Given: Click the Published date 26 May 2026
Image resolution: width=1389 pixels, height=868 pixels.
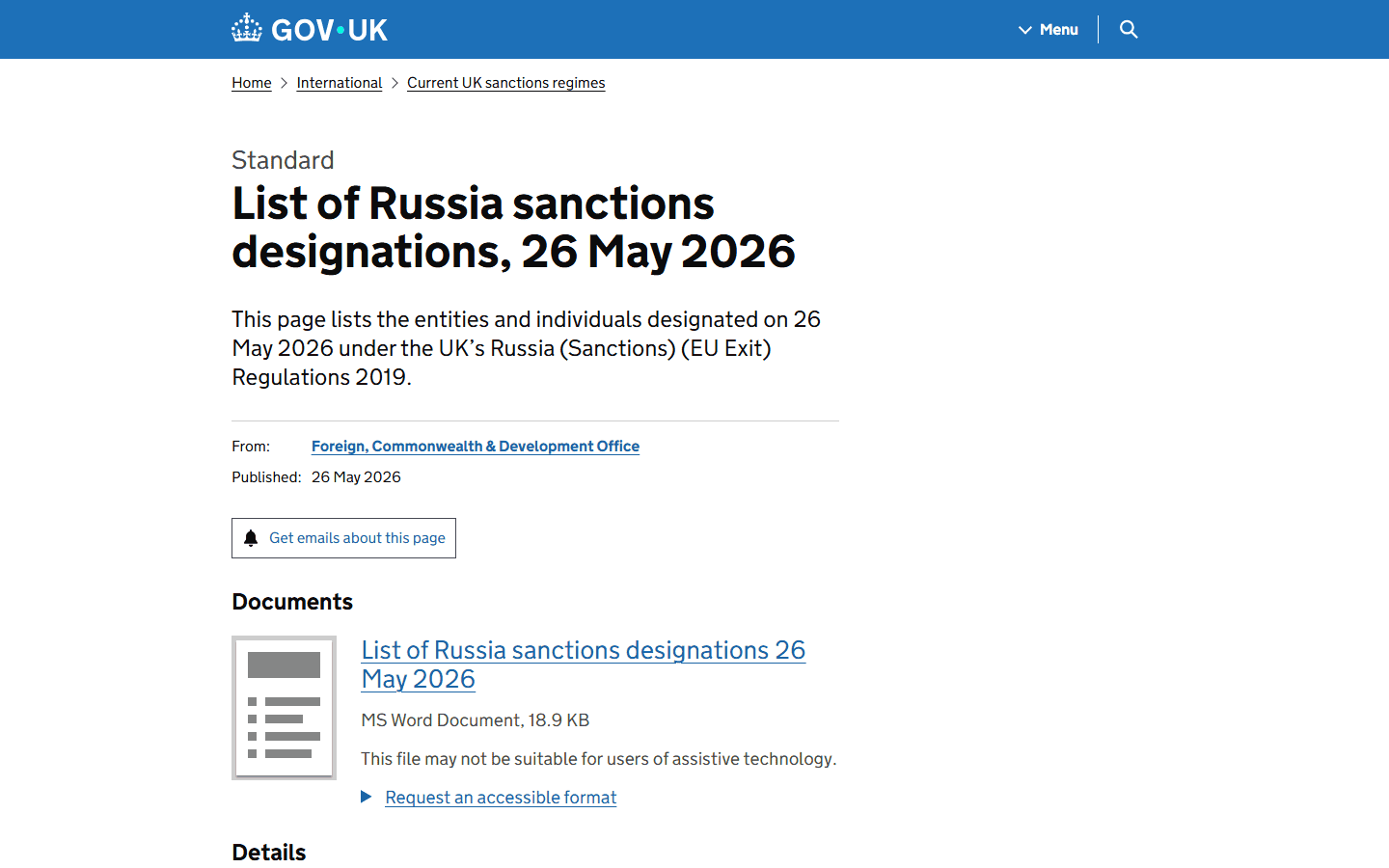Looking at the screenshot, I should [356, 477].
